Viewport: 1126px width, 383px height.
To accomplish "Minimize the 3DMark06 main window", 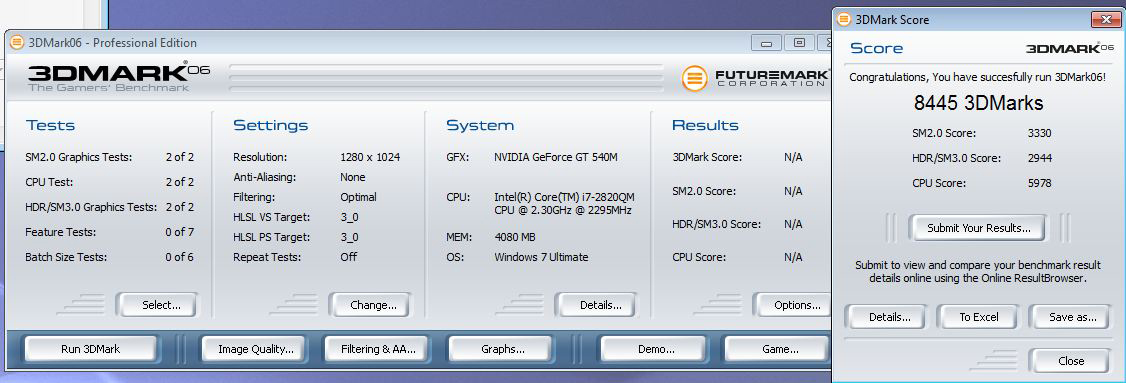I will pyautogui.click(x=766, y=43).
